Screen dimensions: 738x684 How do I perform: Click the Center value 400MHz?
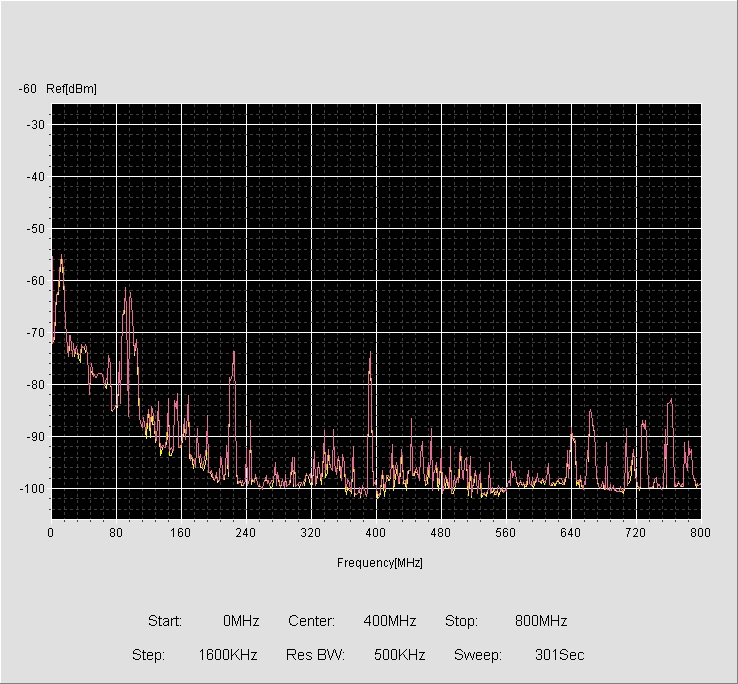(390, 621)
